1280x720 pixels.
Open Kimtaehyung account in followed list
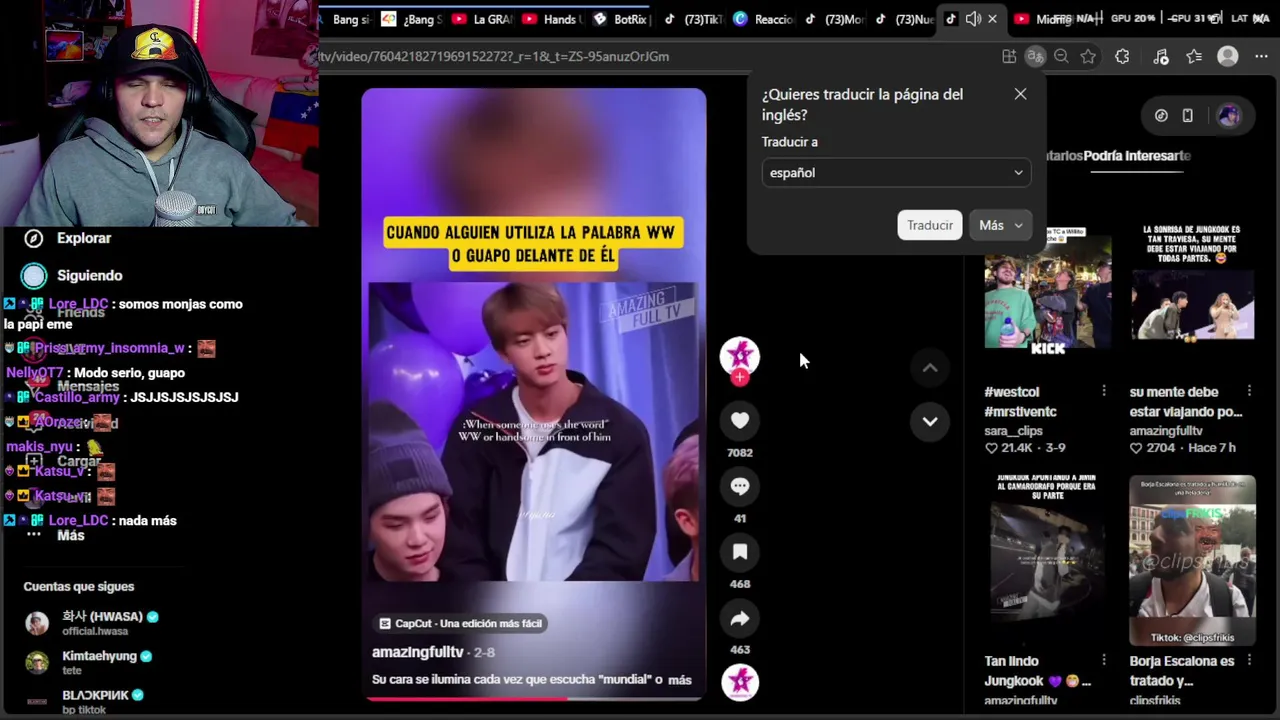click(x=88, y=662)
